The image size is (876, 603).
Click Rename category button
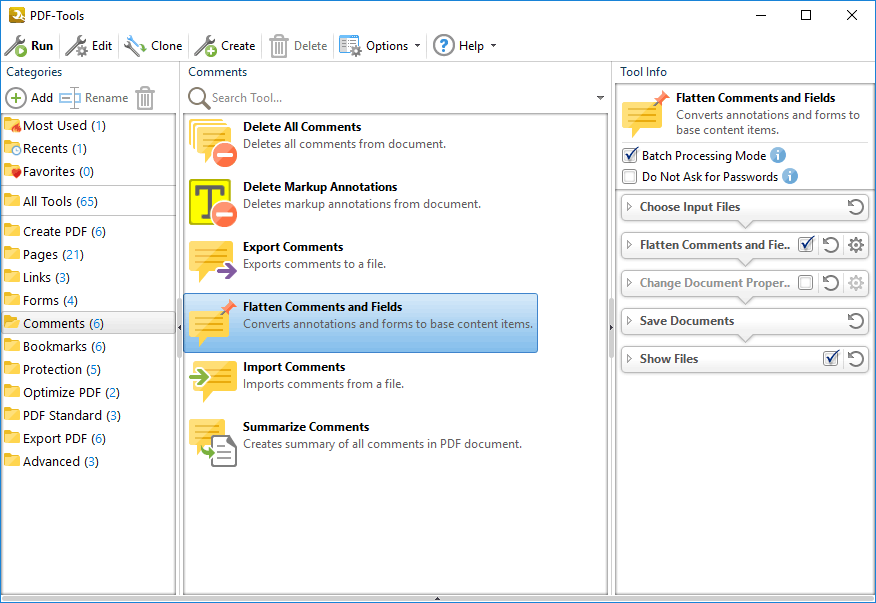(94, 98)
